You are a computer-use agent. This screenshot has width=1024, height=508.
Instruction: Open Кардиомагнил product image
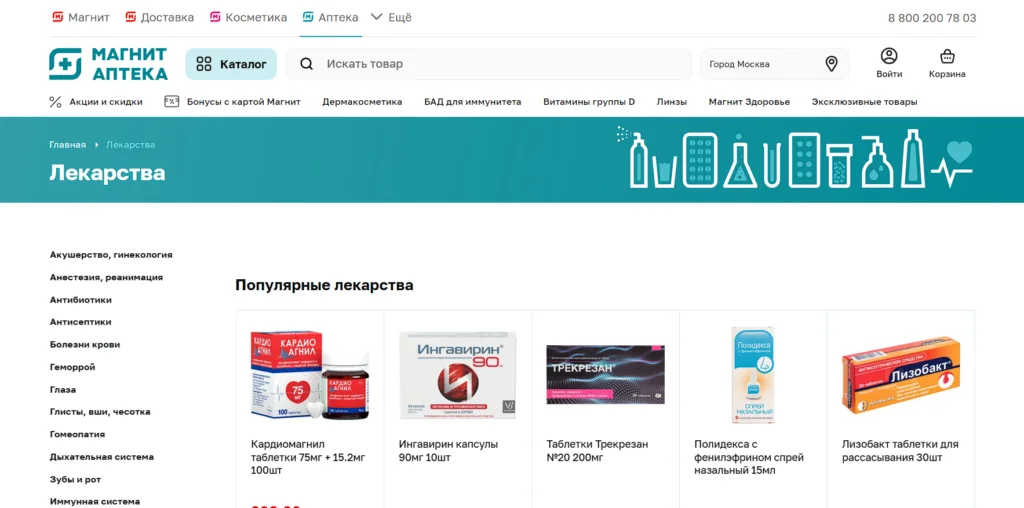309,375
